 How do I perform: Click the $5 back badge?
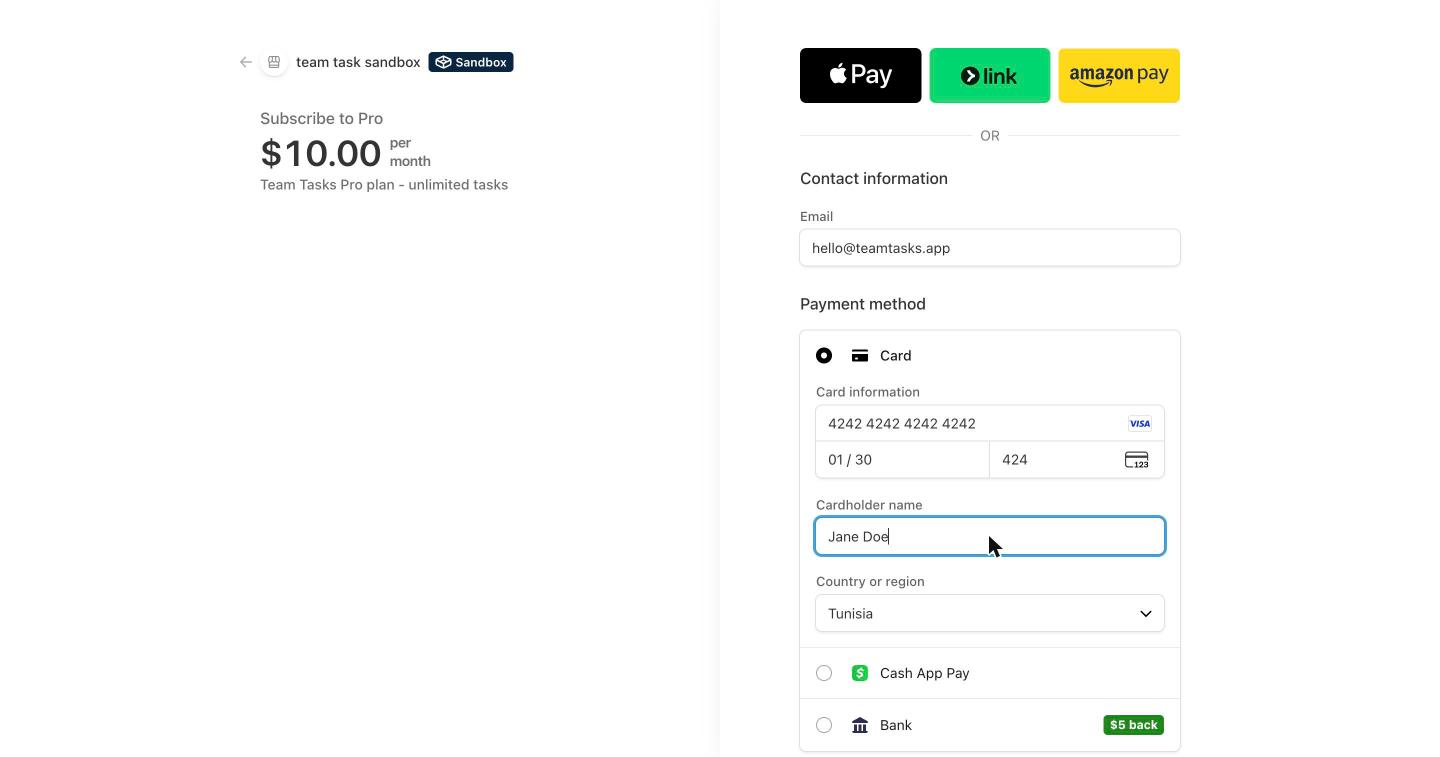[x=1134, y=725]
